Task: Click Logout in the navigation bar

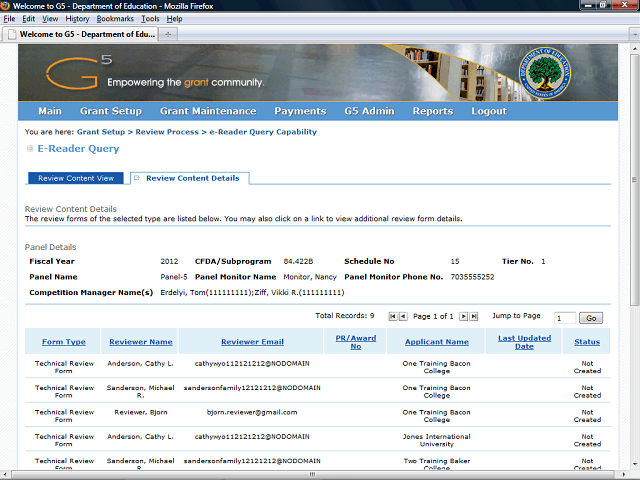Action: click(489, 111)
